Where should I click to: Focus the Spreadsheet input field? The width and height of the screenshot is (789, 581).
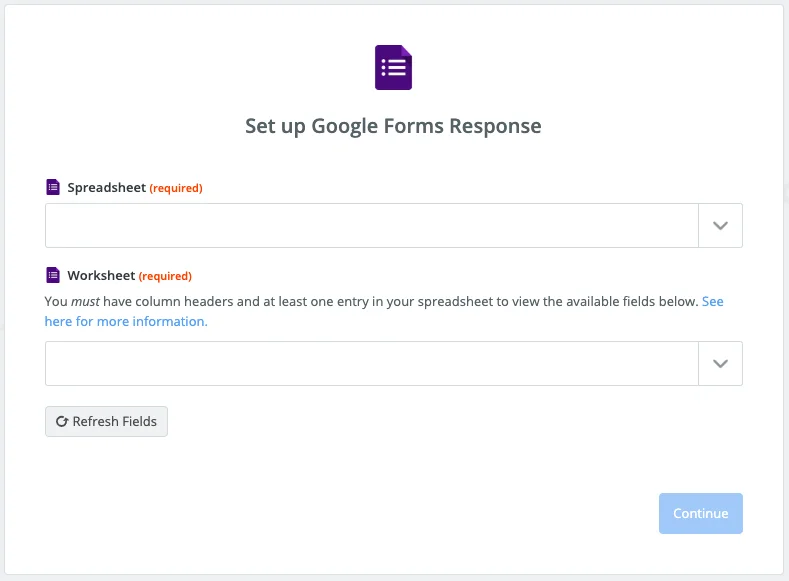[372, 225]
